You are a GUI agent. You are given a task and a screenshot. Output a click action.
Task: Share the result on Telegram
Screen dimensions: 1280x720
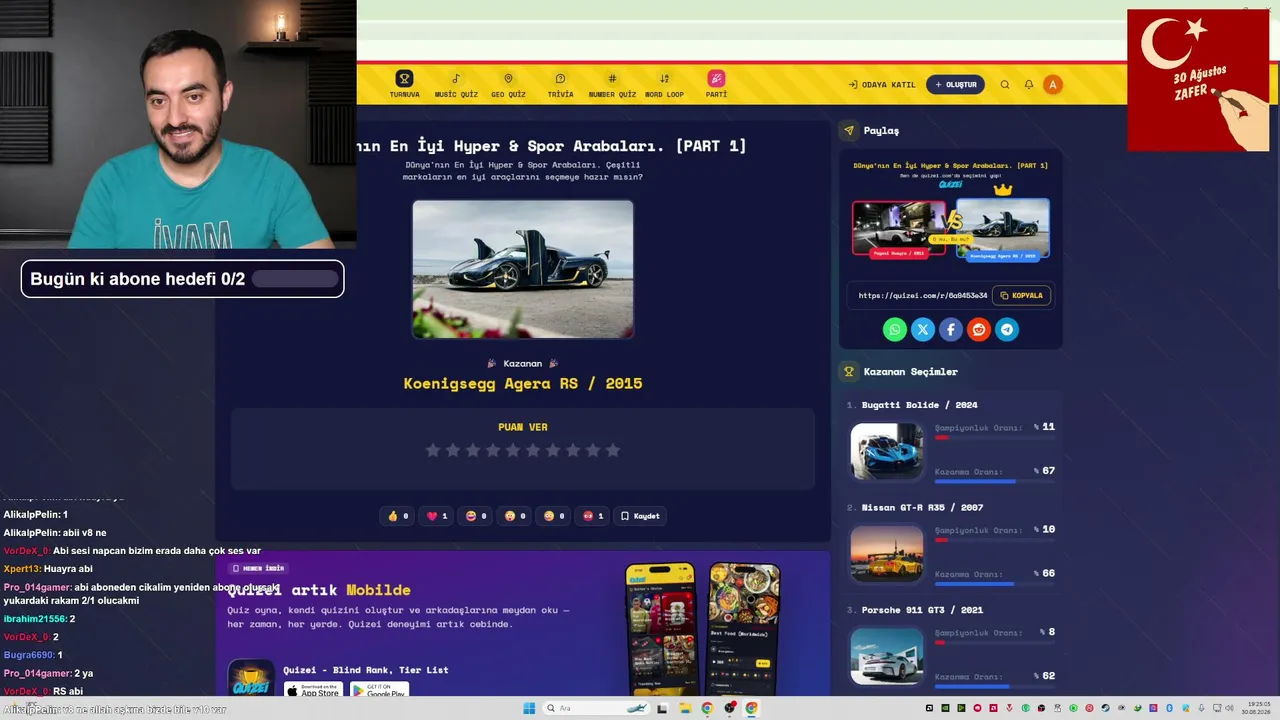[1007, 329]
